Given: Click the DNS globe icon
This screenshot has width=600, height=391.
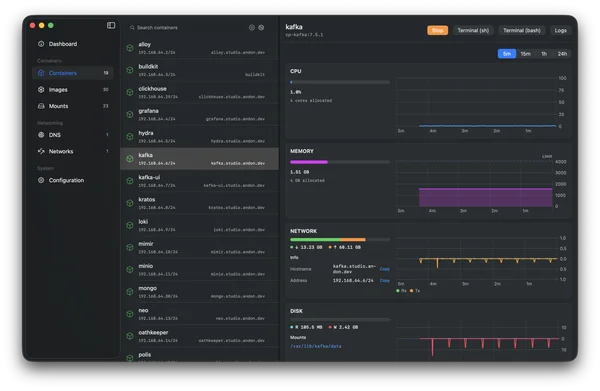Looking at the screenshot, I should click(x=41, y=135).
